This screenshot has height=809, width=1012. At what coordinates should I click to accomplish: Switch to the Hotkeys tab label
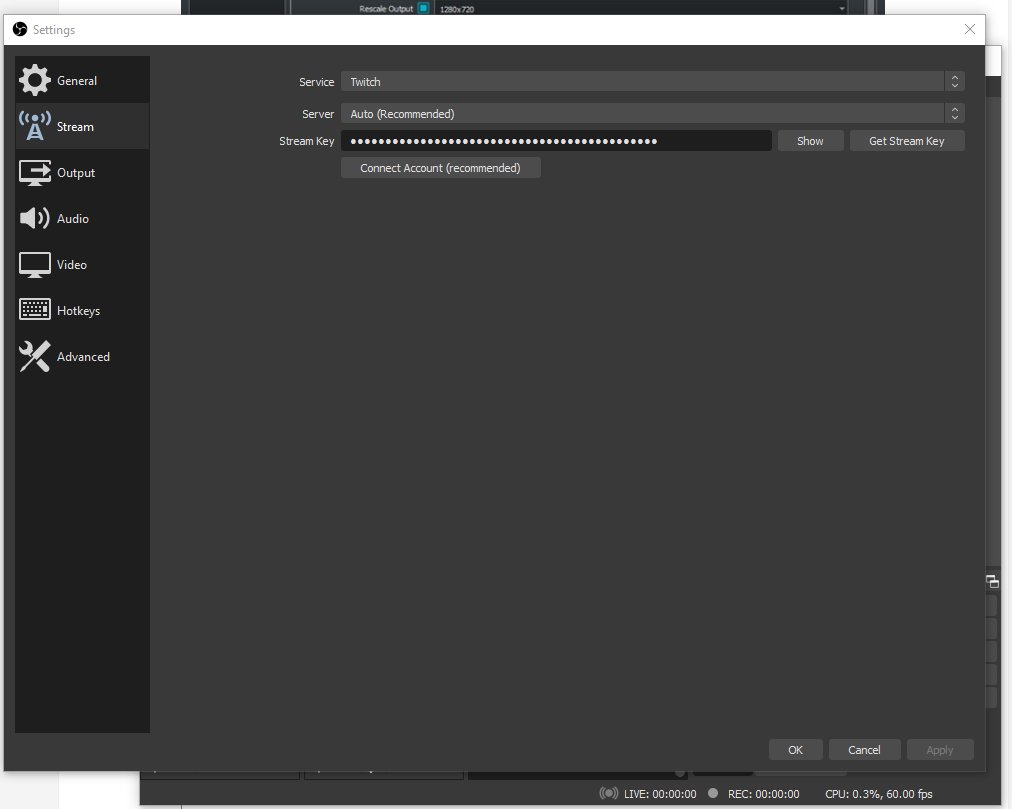tap(78, 311)
